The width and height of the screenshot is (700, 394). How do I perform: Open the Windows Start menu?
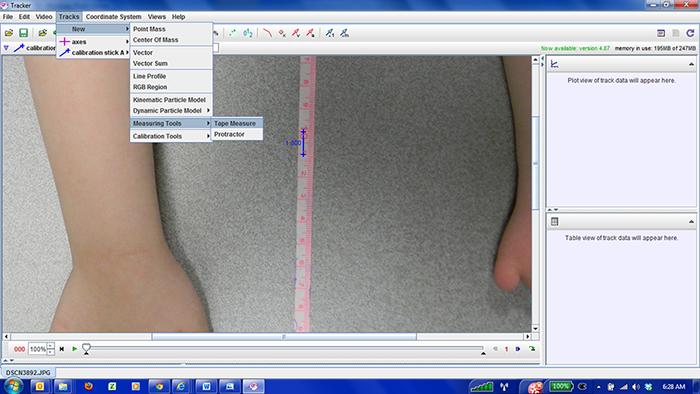[13, 386]
